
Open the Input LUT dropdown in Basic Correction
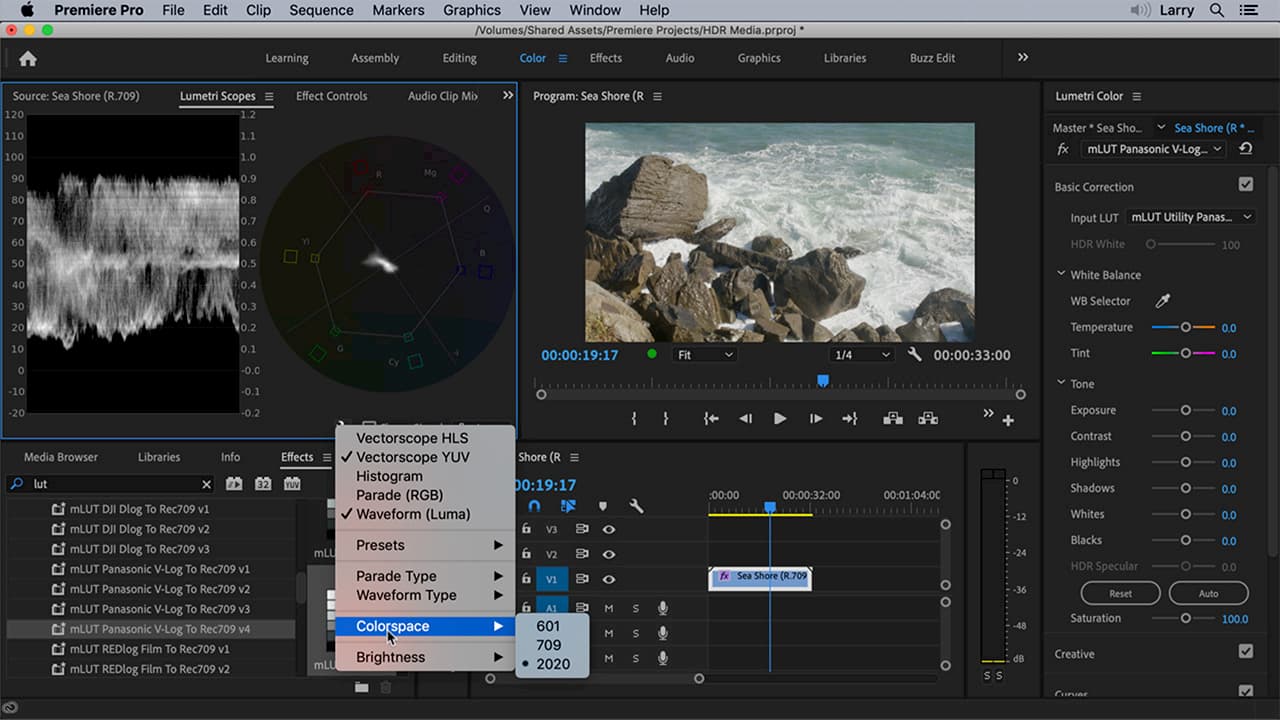pyautogui.click(x=1190, y=217)
